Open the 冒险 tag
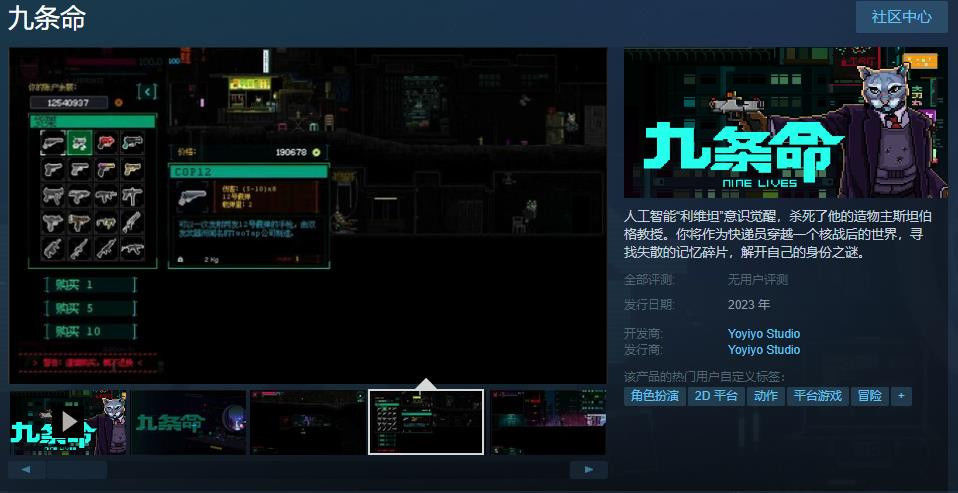Viewport: 958px width, 493px height. click(869, 396)
